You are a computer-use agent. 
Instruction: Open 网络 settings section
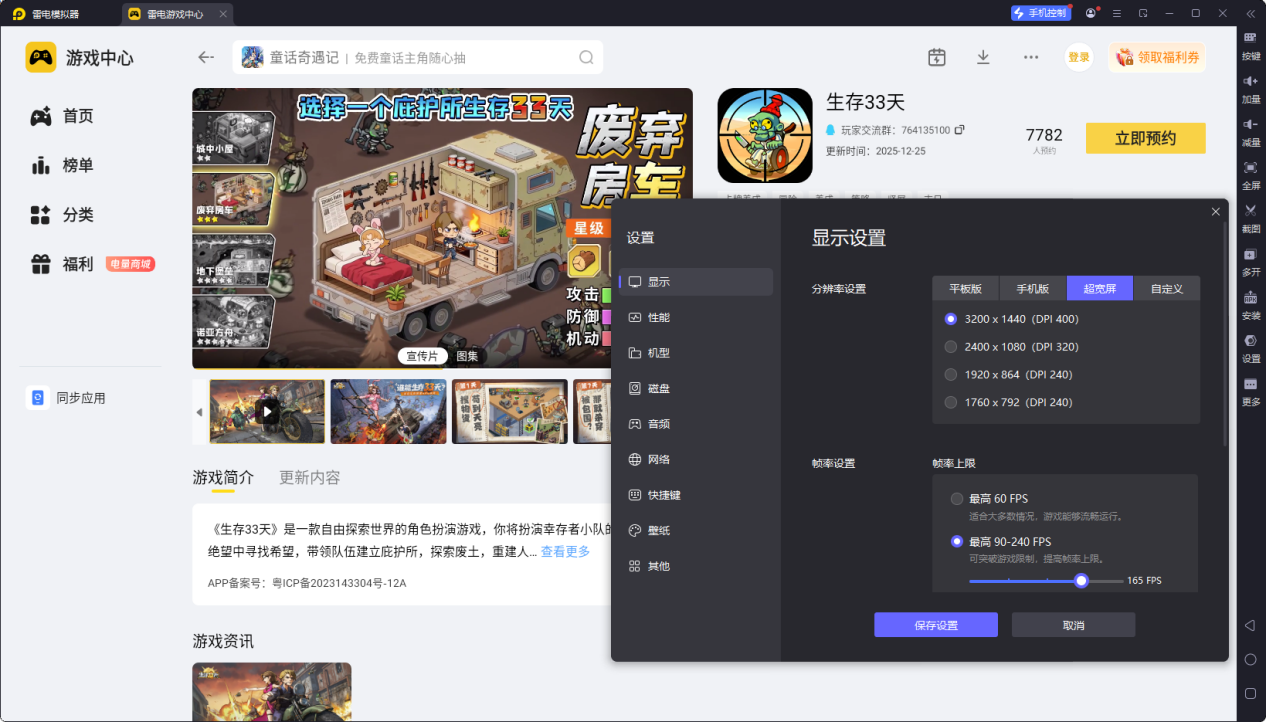click(696, 459)
